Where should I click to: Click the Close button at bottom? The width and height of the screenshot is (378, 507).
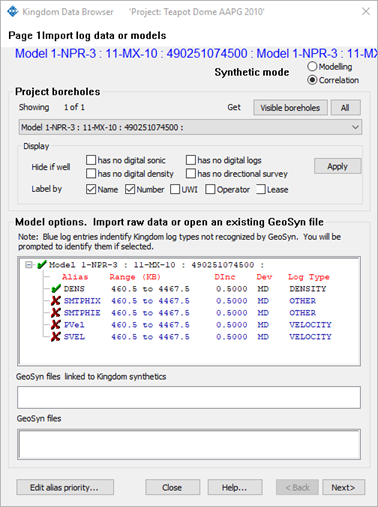(172, 487)
